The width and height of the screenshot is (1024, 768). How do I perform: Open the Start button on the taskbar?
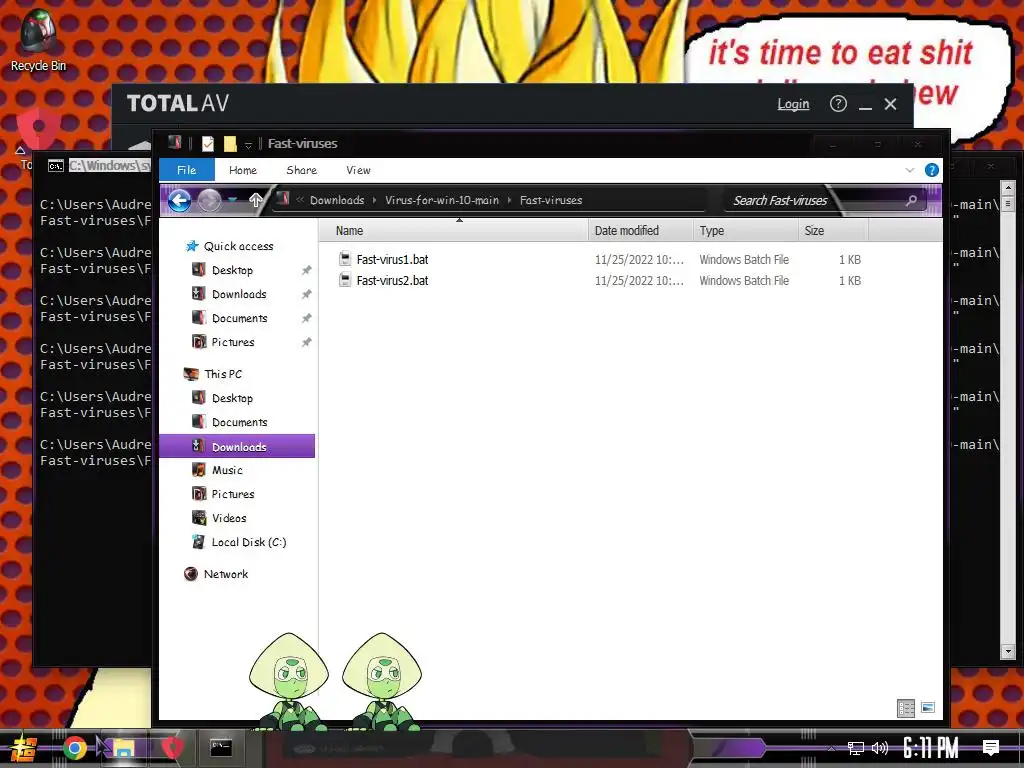pos(23,748)
